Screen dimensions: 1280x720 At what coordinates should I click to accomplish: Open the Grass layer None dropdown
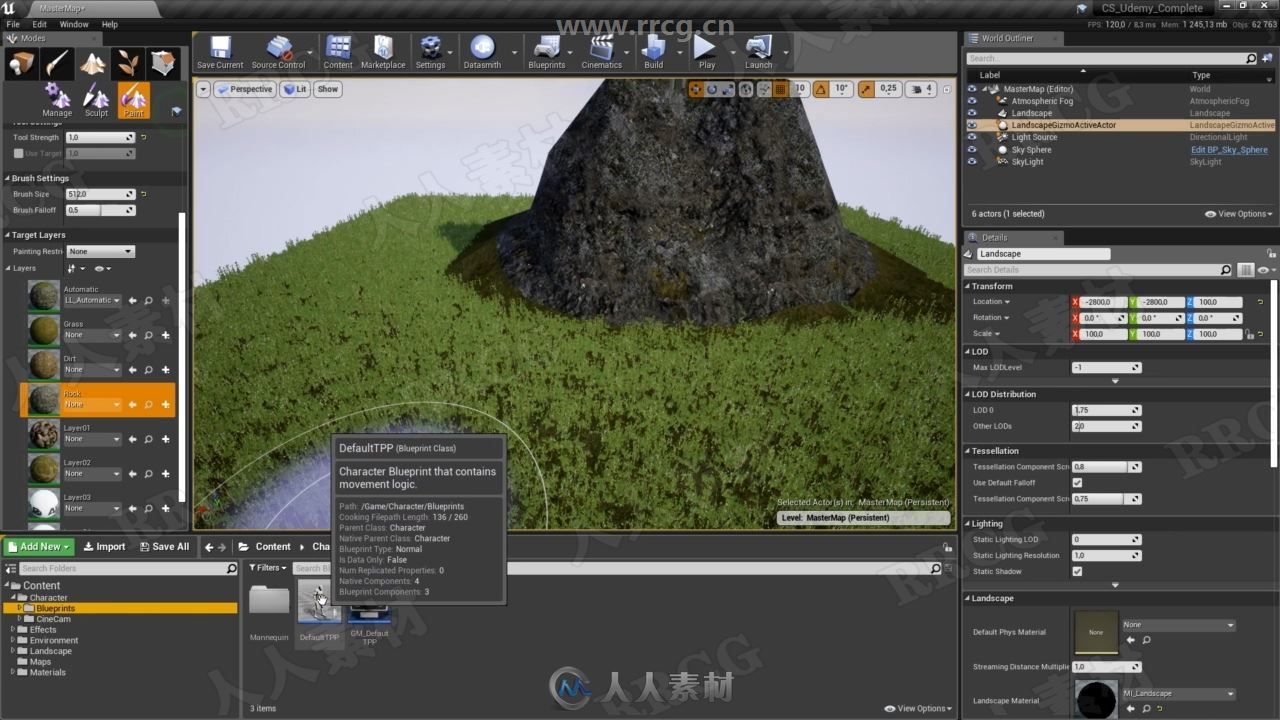coord(93,335)
